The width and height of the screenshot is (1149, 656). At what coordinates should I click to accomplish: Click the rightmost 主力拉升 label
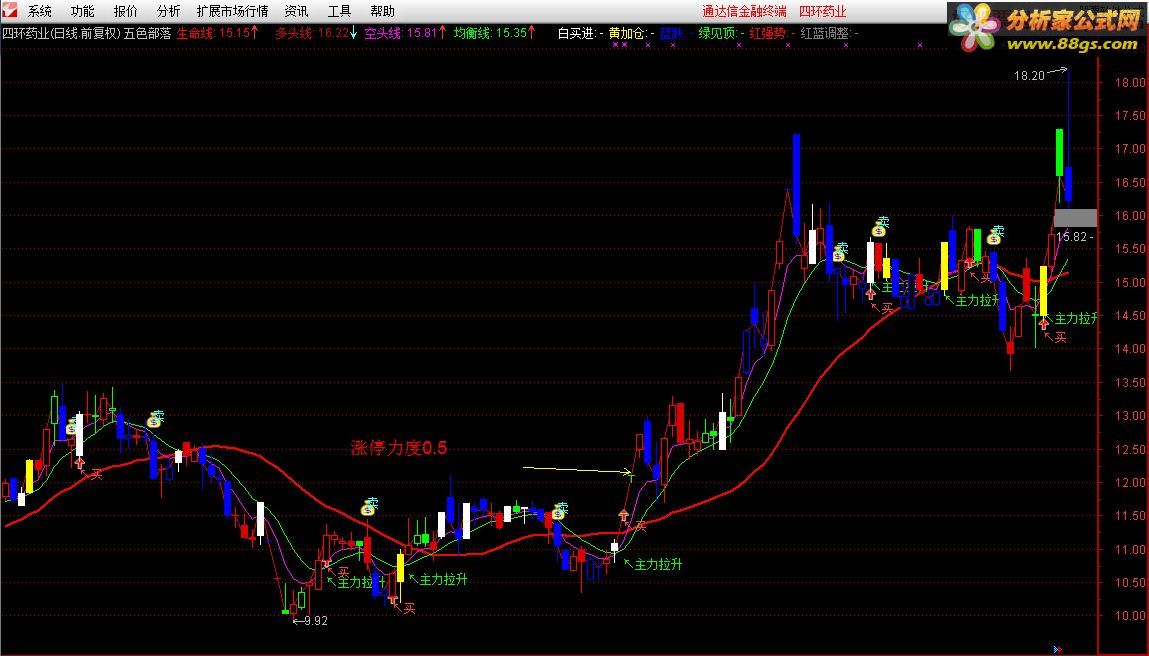click(x=1076, y=319)
